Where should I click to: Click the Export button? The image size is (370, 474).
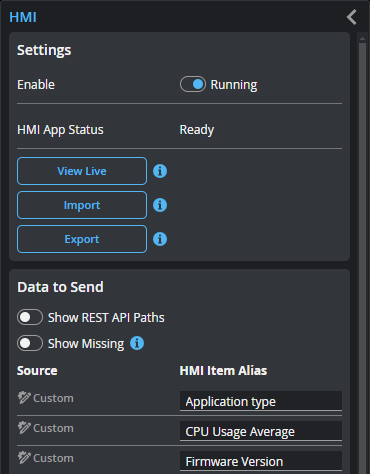tap(82, 239)
